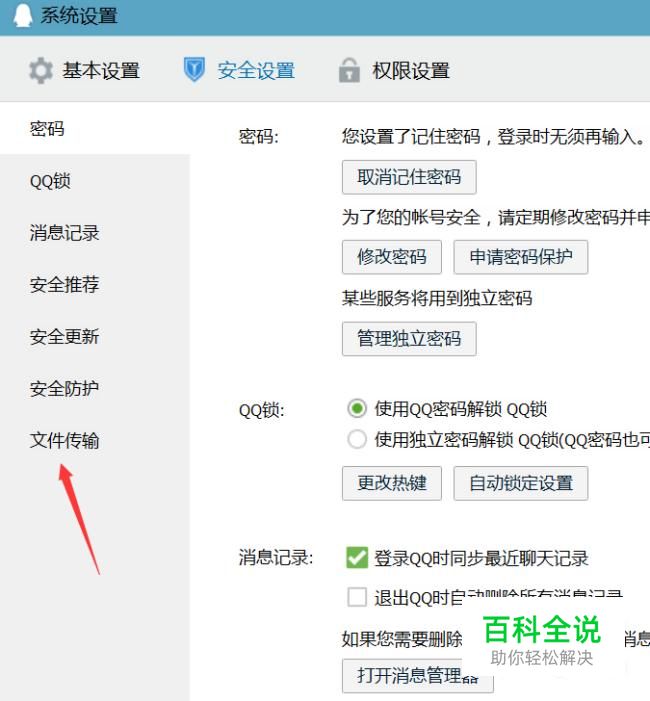Image resolution: width=650 pixels, height=701 pixels.
Task: Click the 为了您的帐号安全 notice text
Action: [x=496, y=218]
